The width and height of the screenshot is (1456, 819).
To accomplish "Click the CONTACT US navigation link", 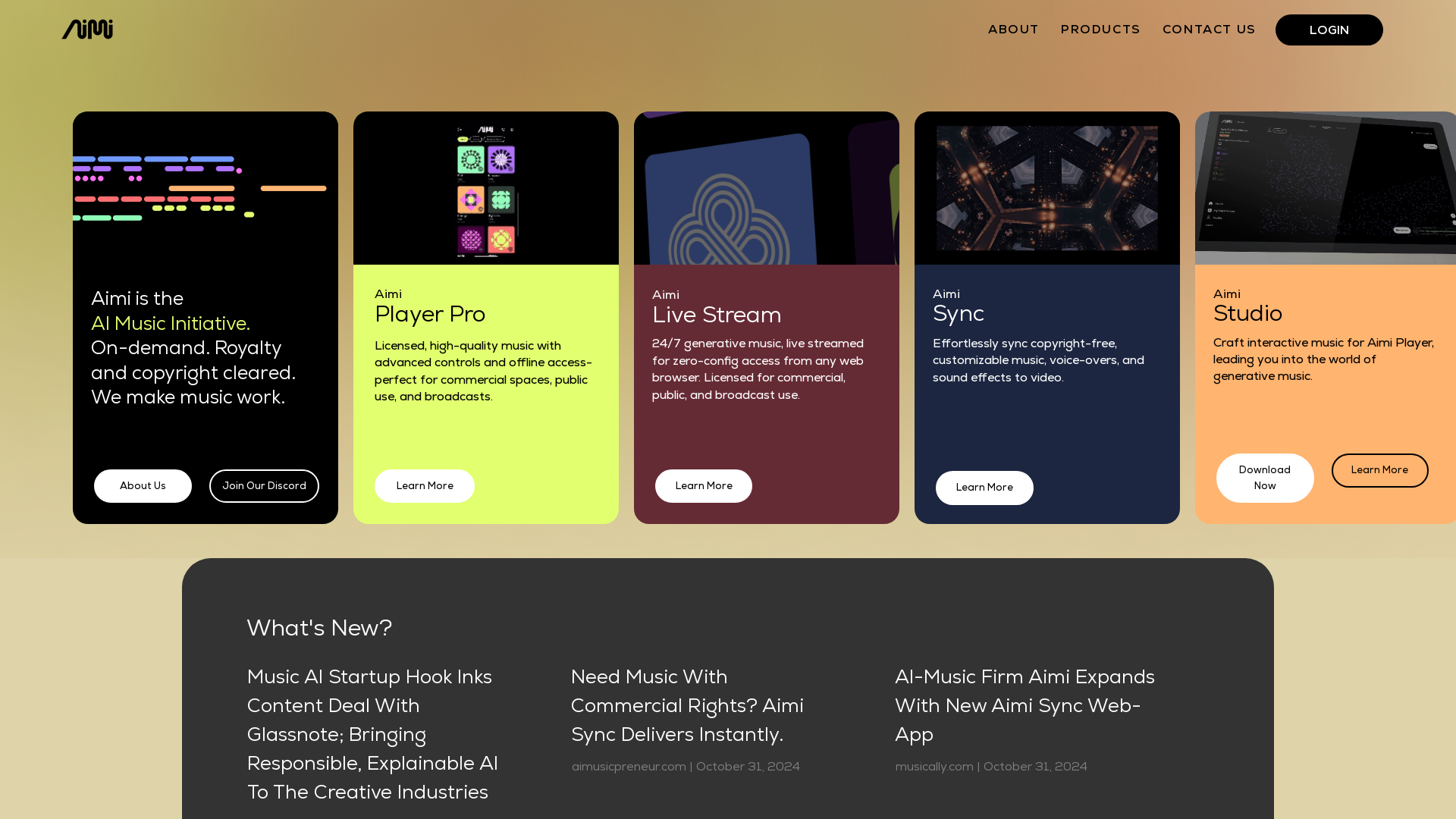I will [x=1209, y=29].
